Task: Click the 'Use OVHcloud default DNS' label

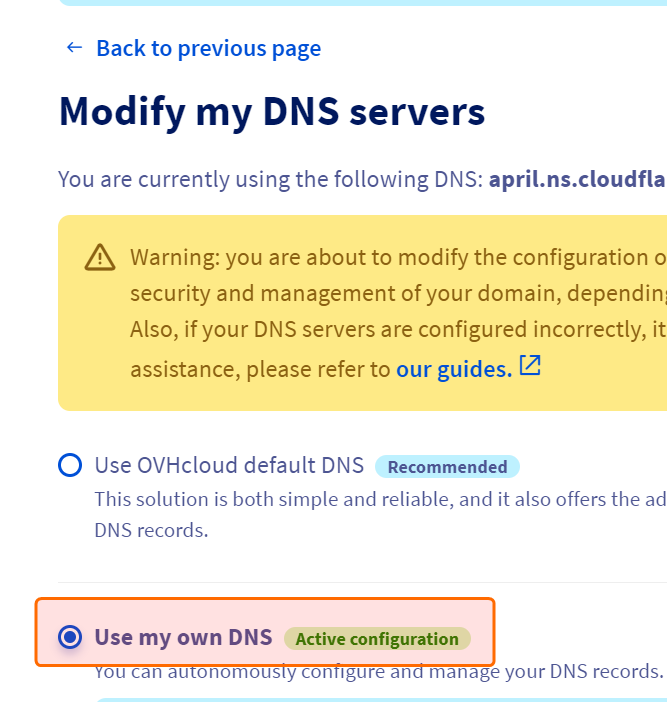Action: coord(229,466)
